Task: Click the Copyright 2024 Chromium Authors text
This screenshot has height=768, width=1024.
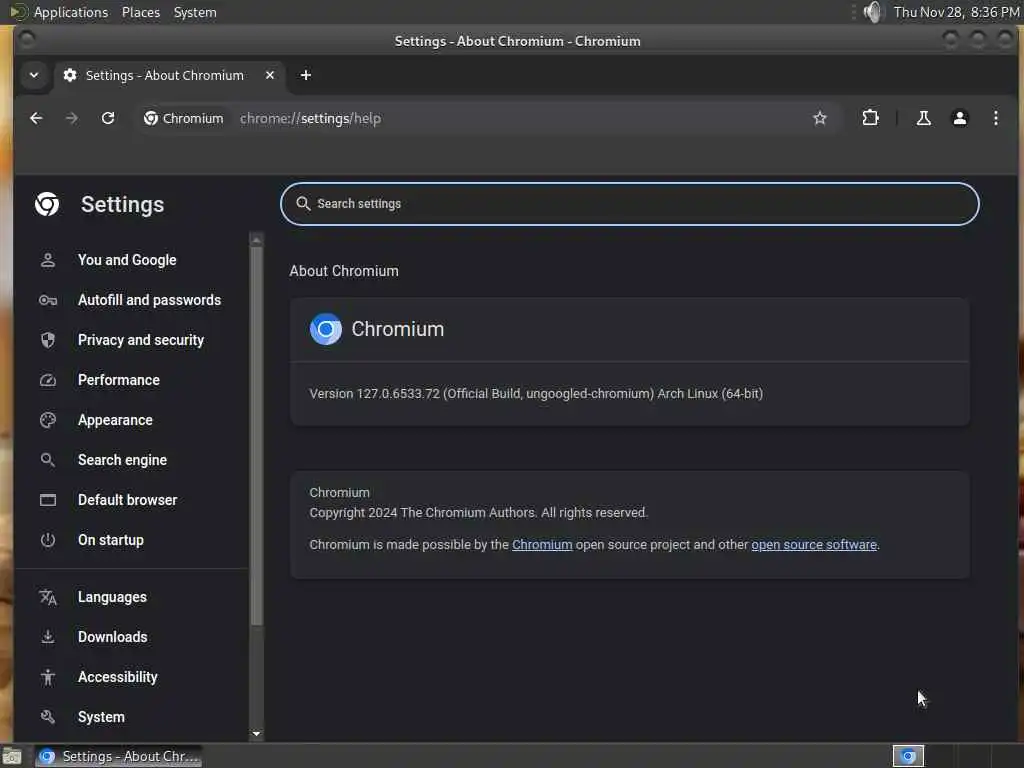Action: coord(478,513)
